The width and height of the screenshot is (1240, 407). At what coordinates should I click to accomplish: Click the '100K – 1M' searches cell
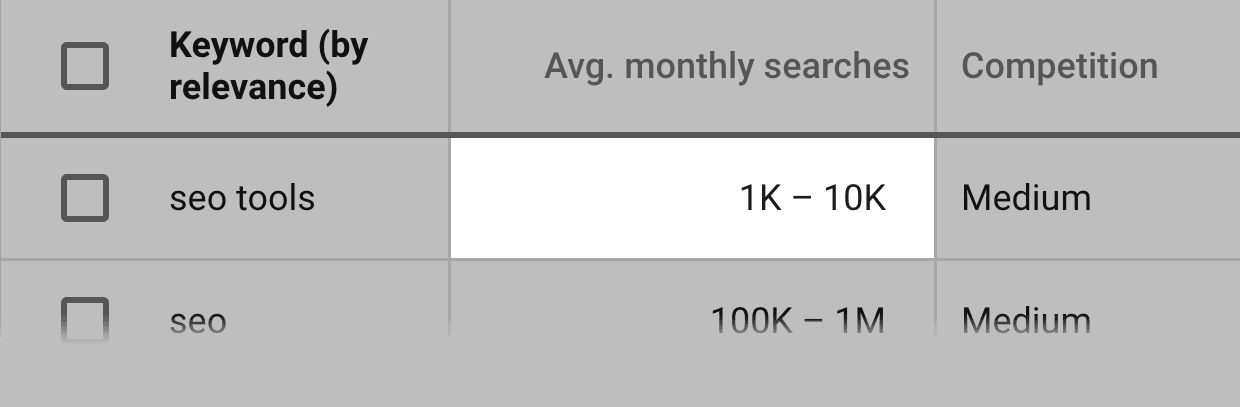pyautogui.click(x=797, y=321)
